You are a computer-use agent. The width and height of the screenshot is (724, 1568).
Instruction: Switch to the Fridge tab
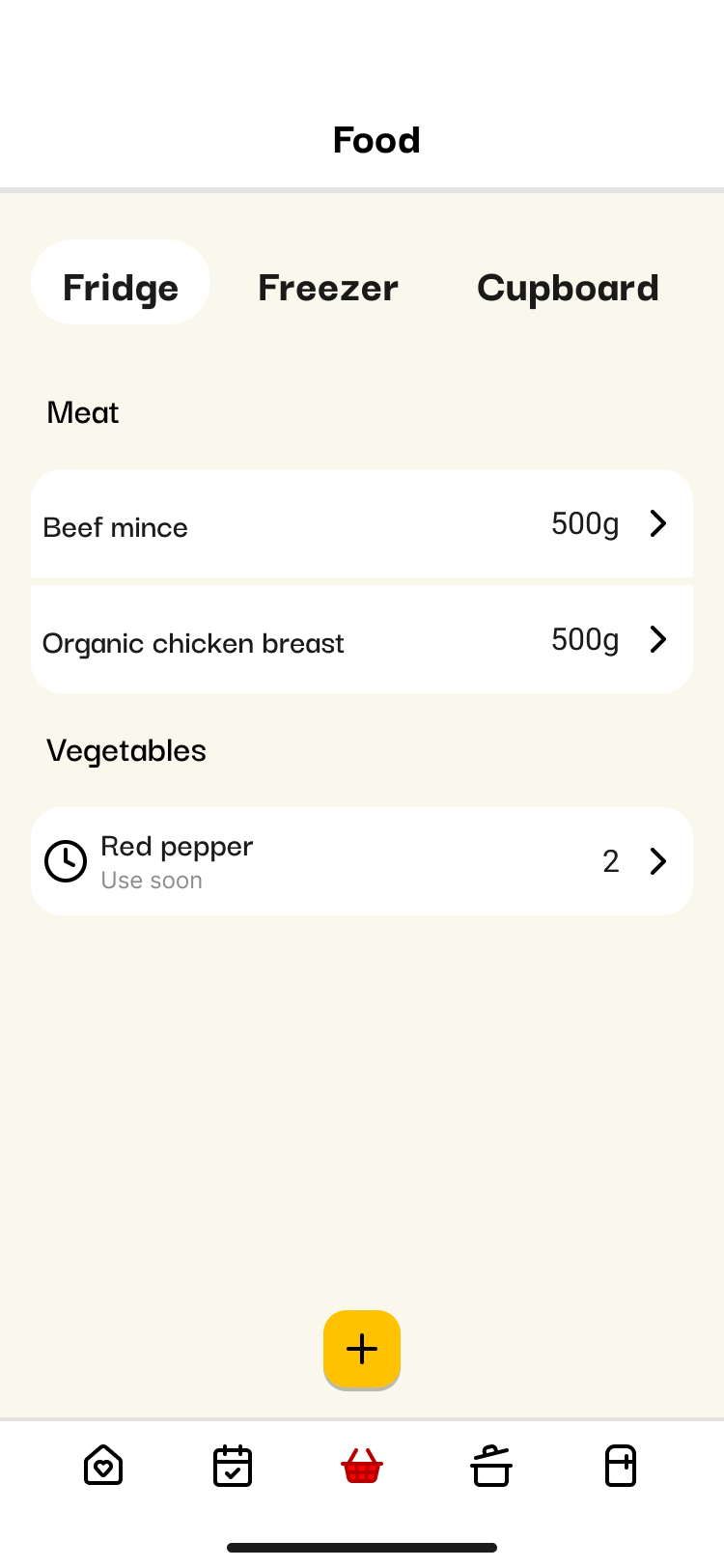[x=121, y=288]
